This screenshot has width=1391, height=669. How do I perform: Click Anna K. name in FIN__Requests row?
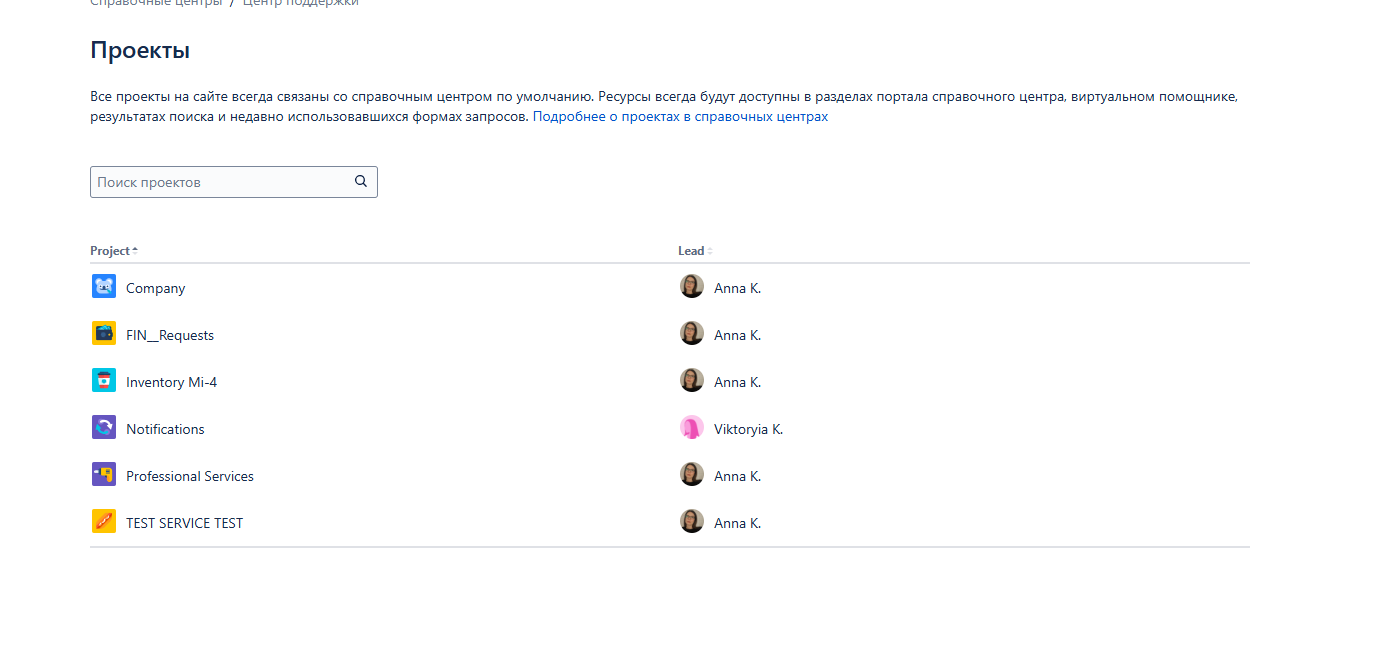737,335
